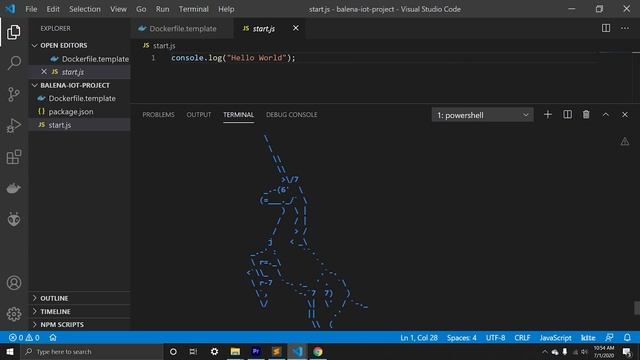Open the Docker view in activity bar
The width and height of the screenshot is (640, 360).
coord(14,188)
